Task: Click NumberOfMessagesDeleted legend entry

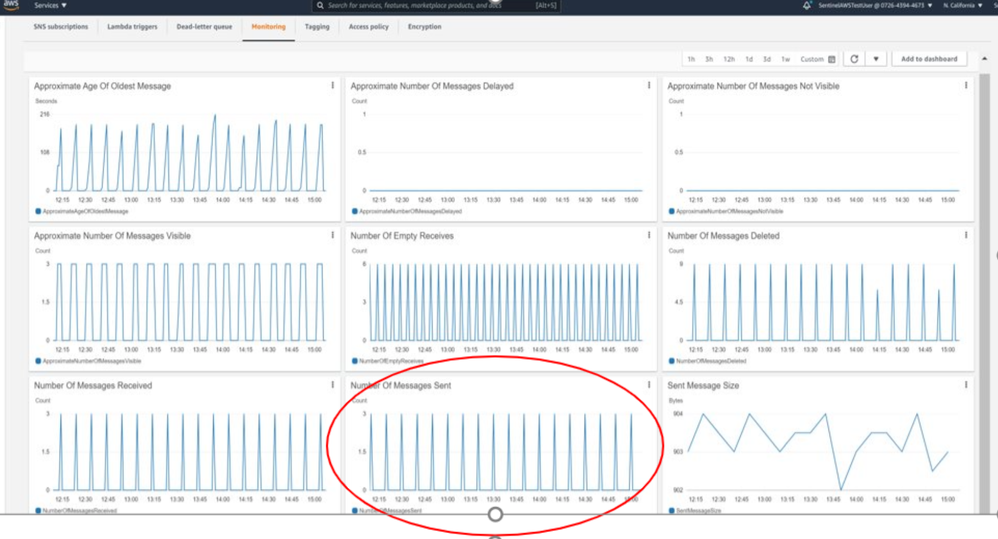Action: click(707, 361)
